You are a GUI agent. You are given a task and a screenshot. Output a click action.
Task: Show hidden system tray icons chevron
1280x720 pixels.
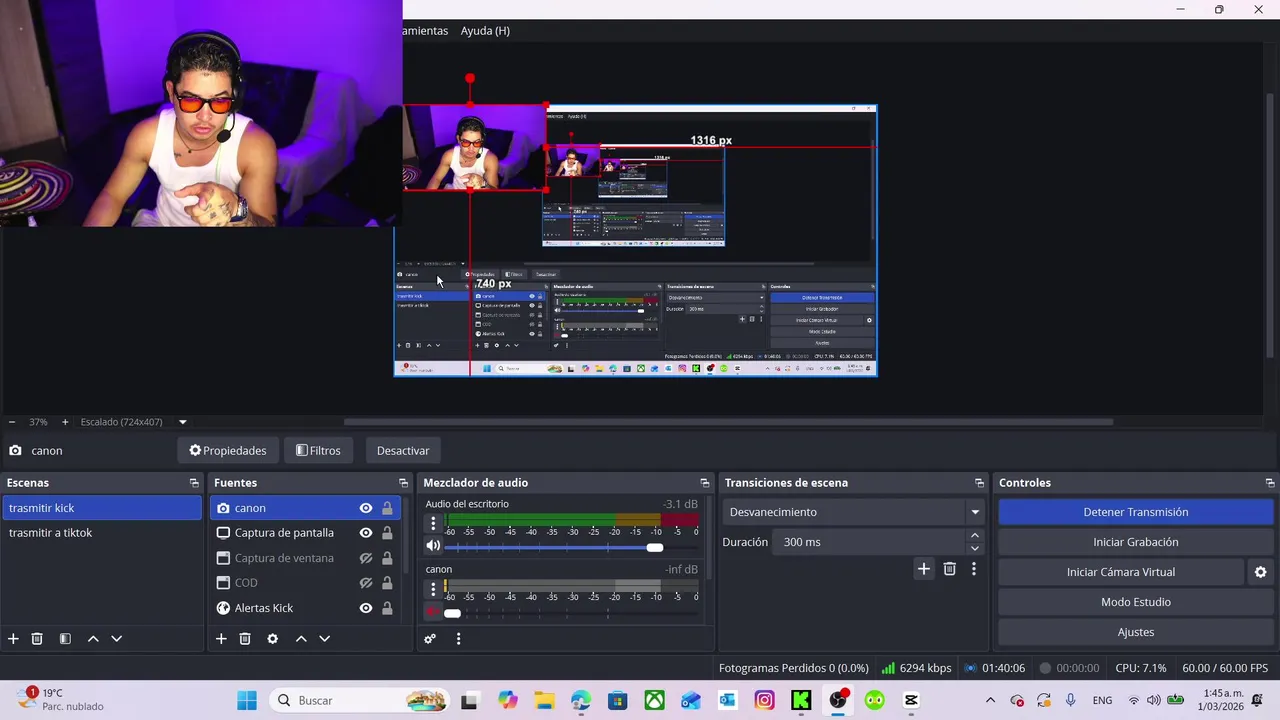coord(990,700)
